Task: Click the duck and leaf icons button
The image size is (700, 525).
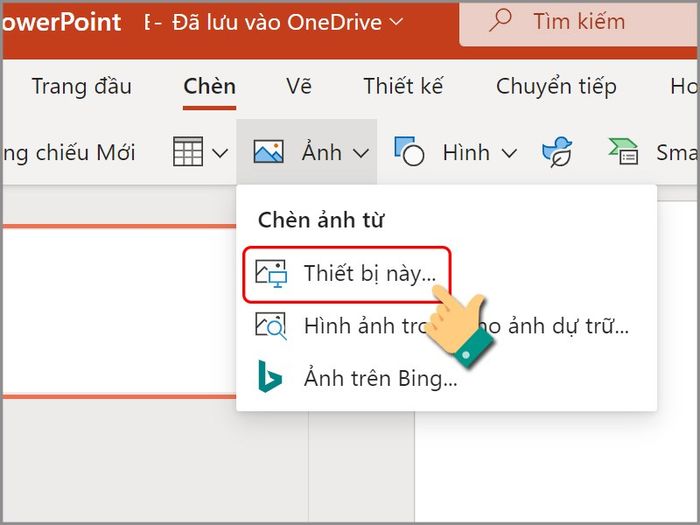Action: (x=557, y=152)
